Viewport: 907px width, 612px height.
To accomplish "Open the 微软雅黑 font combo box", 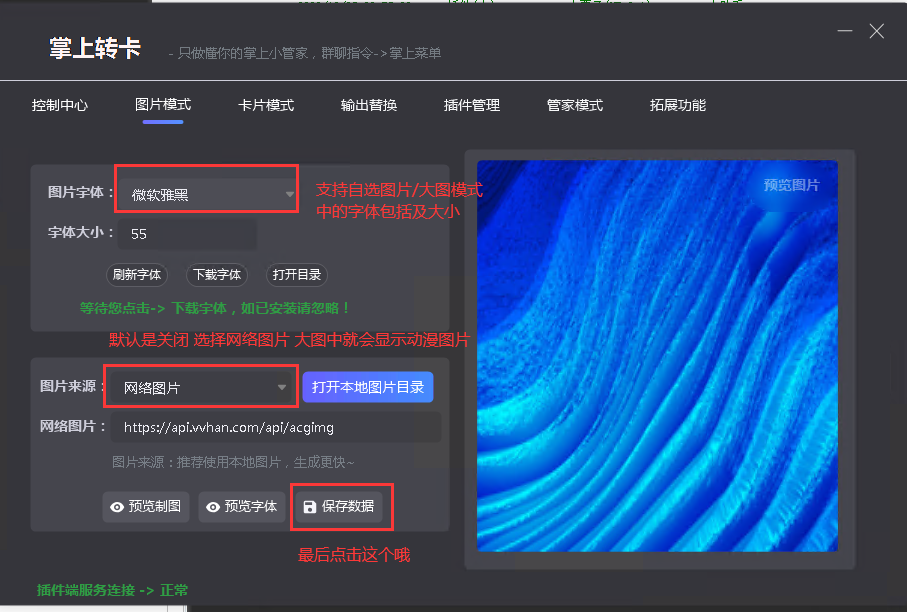I will click(x=205, y=194).
